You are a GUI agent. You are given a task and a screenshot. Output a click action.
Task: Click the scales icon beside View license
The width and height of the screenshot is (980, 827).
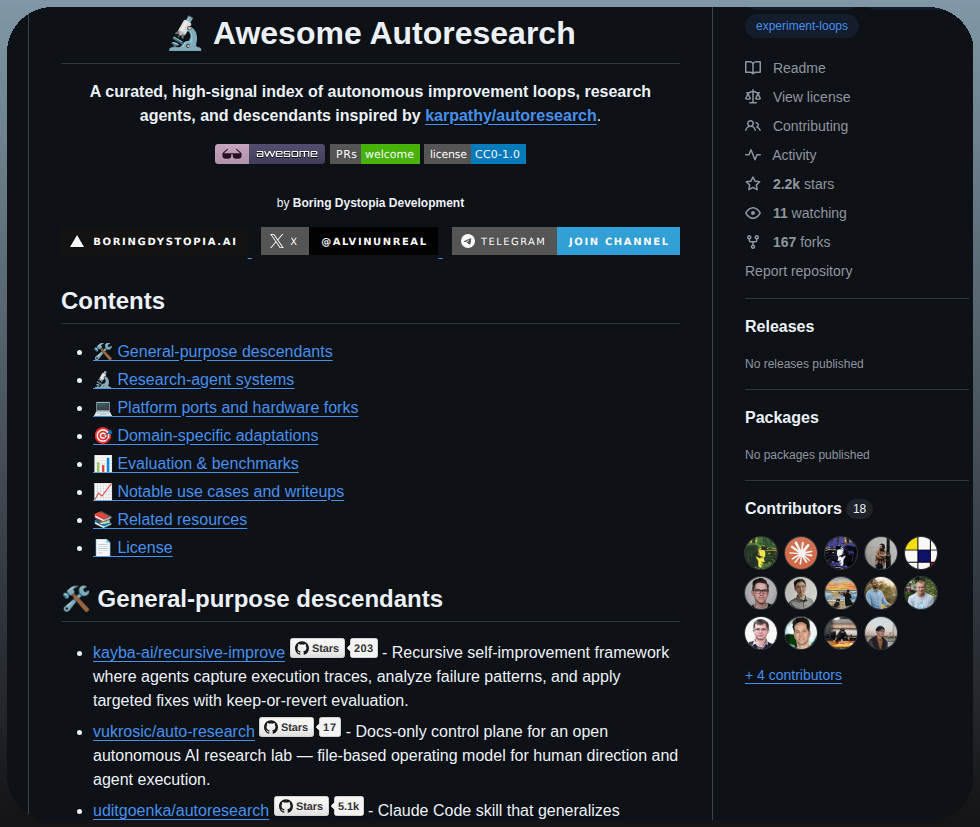(753, 97)
